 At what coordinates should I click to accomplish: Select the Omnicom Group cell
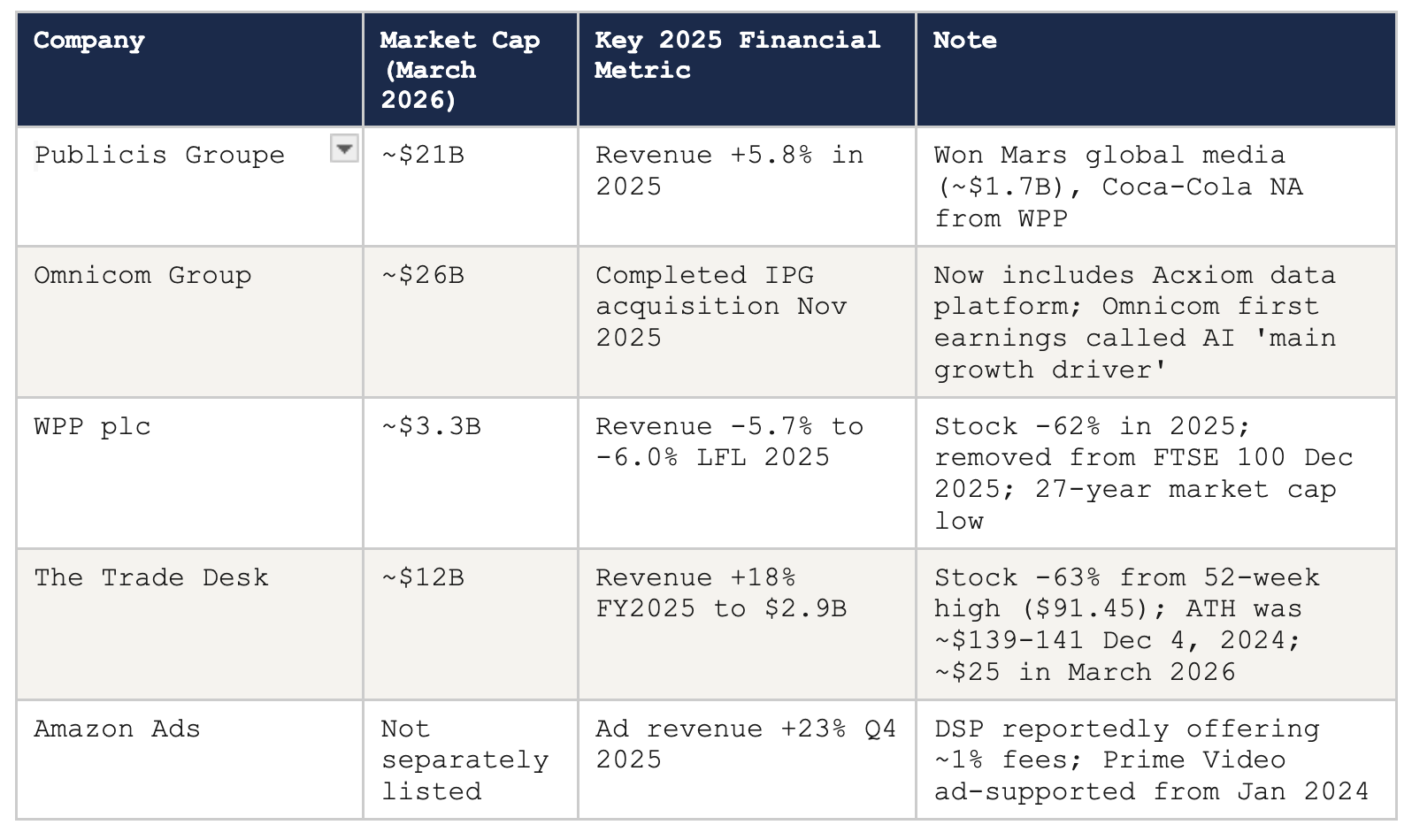tap(190, 323)
